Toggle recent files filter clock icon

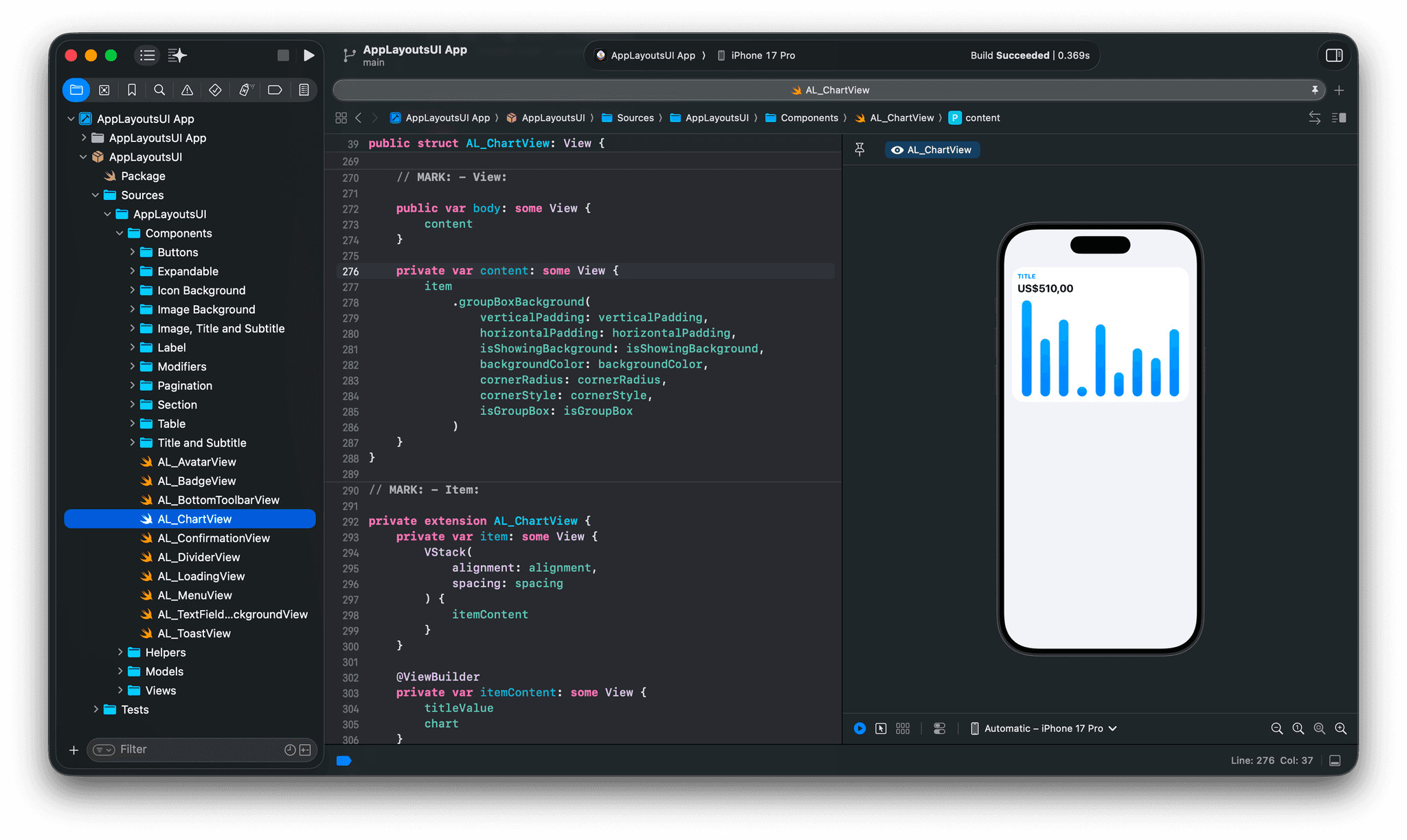290,750
